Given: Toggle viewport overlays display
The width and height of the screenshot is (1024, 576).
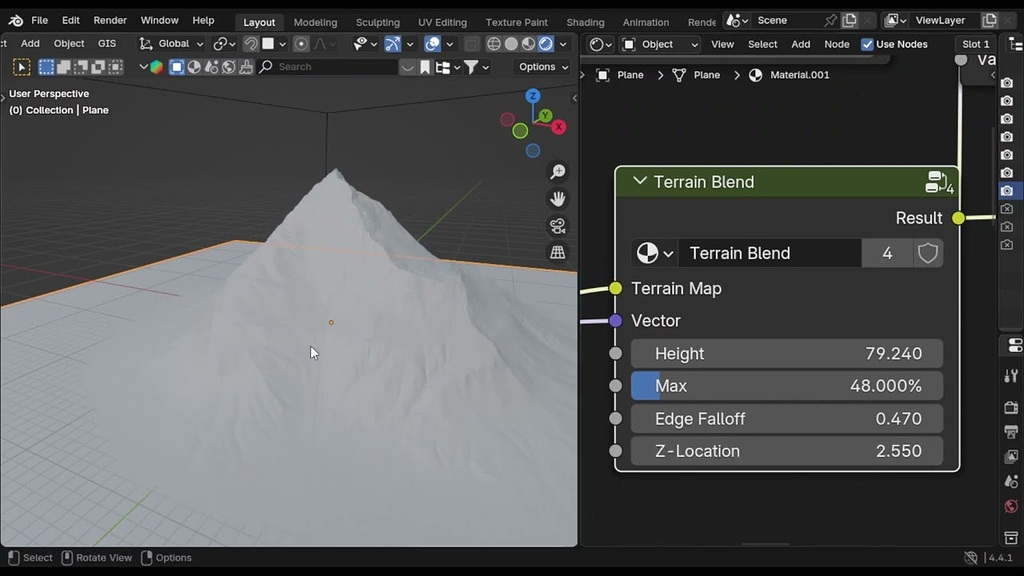Looking at the screenshot, I should click(x=432, y=44).
